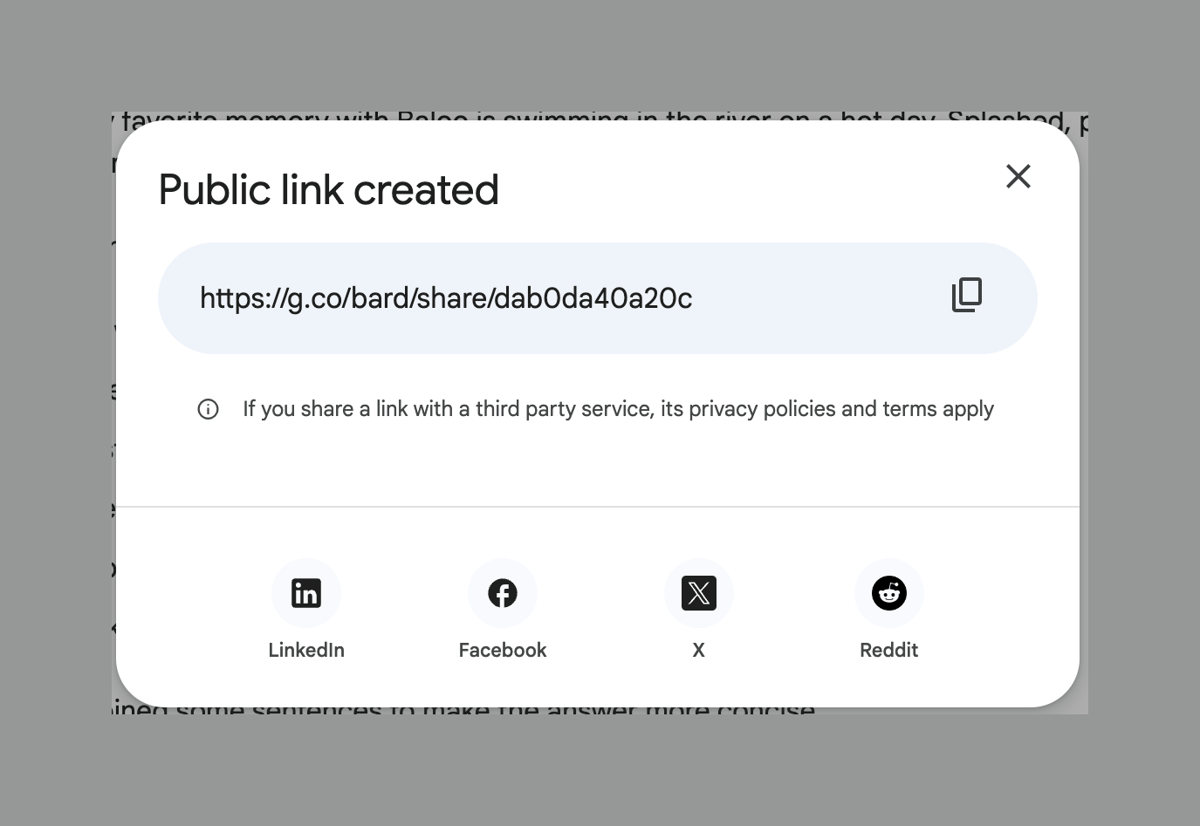
Task: Click inside the link field
Action: coord(600,297)
